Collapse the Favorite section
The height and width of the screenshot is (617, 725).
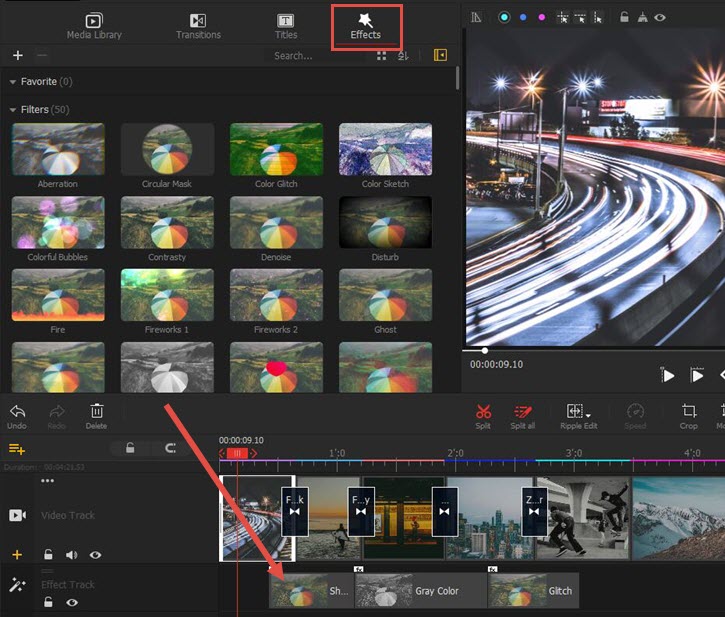click(x=13, y=82)
